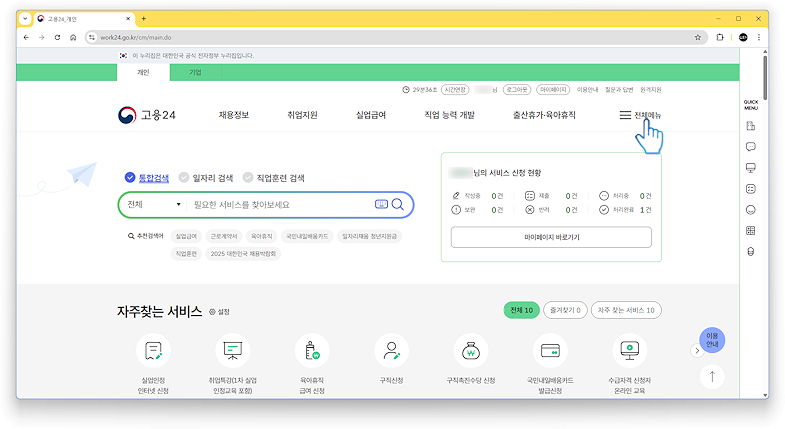The image size is (785, 429).
Task: Click keyword 일자리채움 청년지원금
Action: [x=369, y=236]
